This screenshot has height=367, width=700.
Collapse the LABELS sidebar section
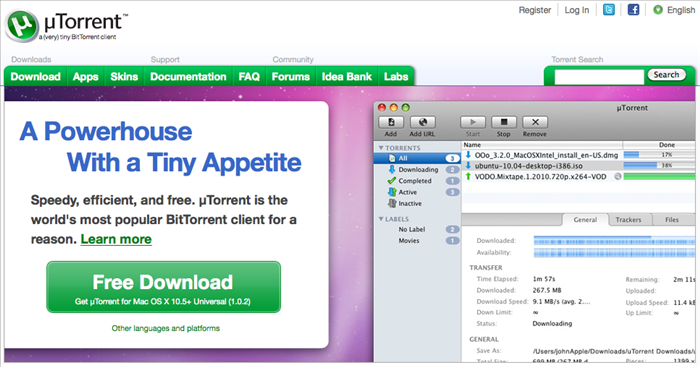(381, 219)
